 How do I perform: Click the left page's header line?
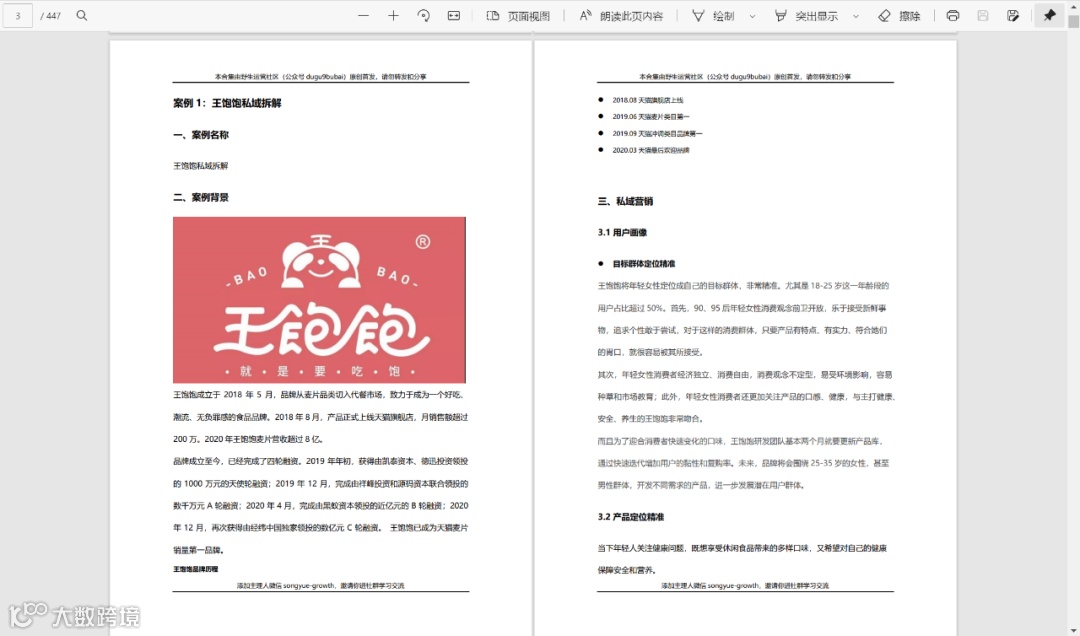[x=321, y=76]
